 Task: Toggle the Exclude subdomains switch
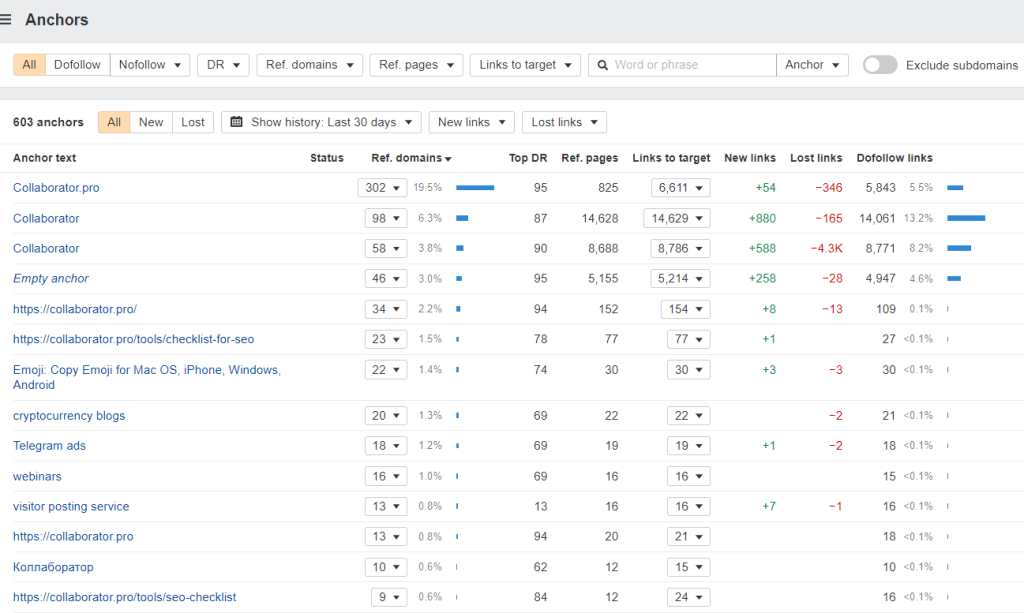[880, 65]
